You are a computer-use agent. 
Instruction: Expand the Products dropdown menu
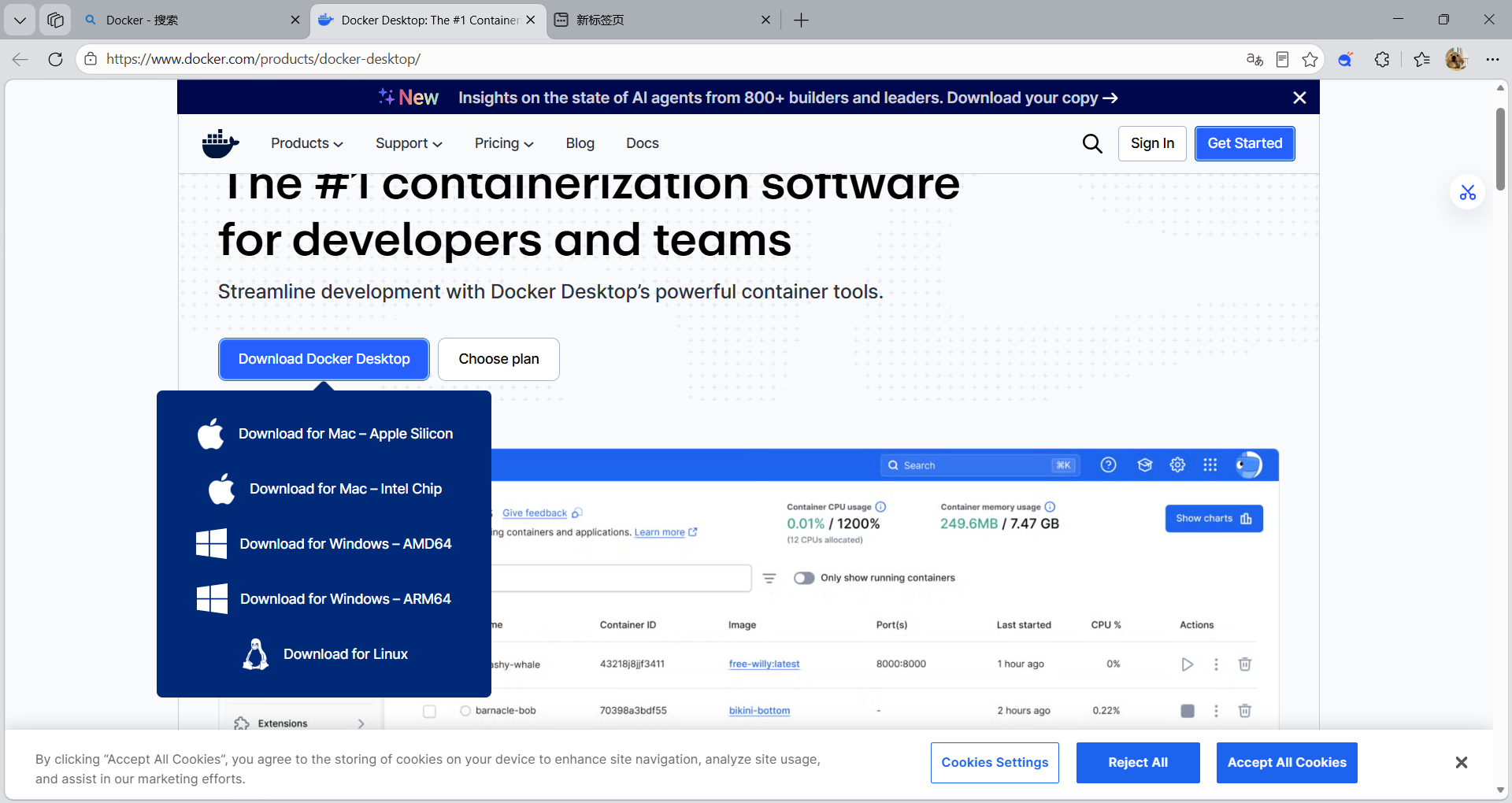(x=307, y=143)
